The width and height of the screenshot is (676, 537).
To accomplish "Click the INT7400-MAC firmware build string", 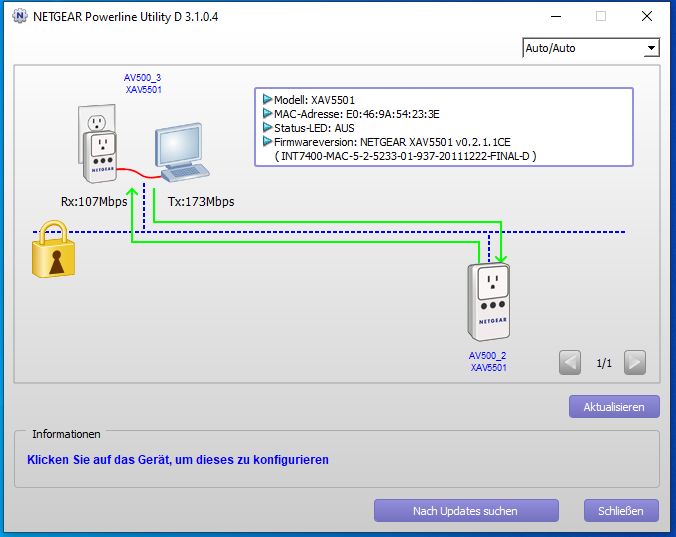I will click(406, 156).
